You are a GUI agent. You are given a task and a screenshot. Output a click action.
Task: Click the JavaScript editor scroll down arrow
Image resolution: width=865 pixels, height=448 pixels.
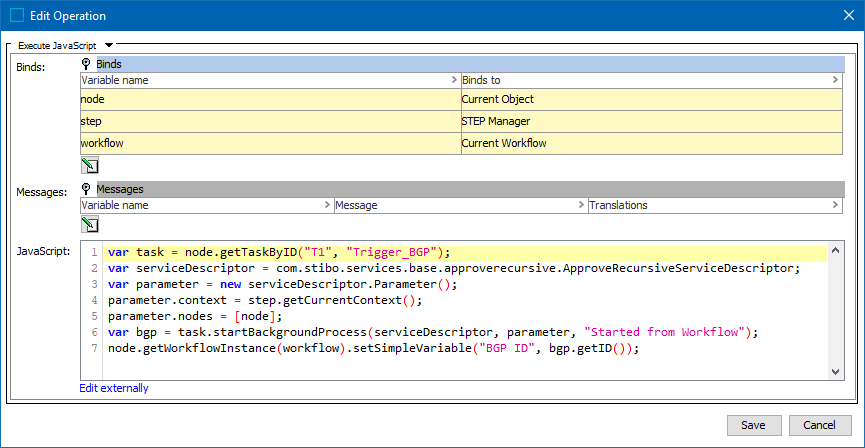835,371
